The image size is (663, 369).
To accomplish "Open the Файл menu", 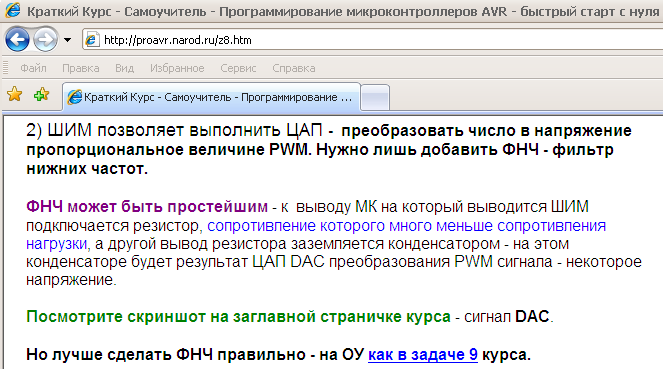I will tap(33, 68).
